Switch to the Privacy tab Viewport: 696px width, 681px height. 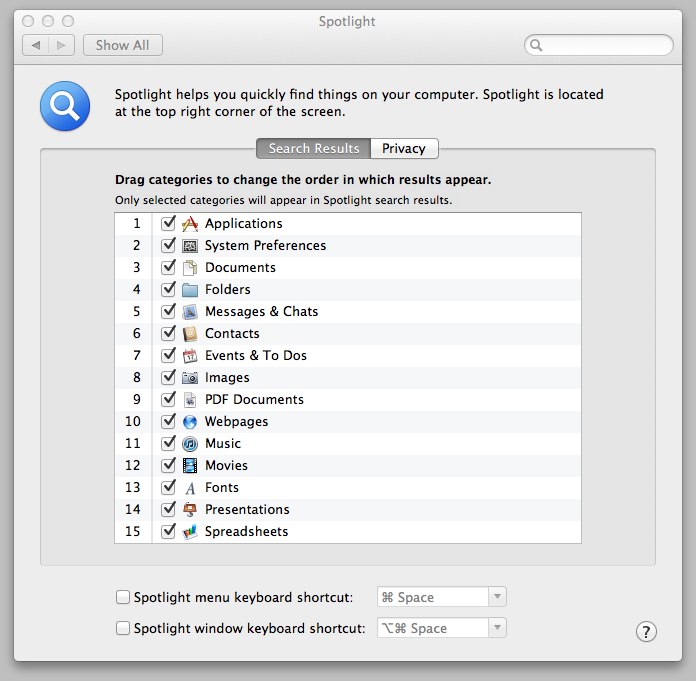404,148
